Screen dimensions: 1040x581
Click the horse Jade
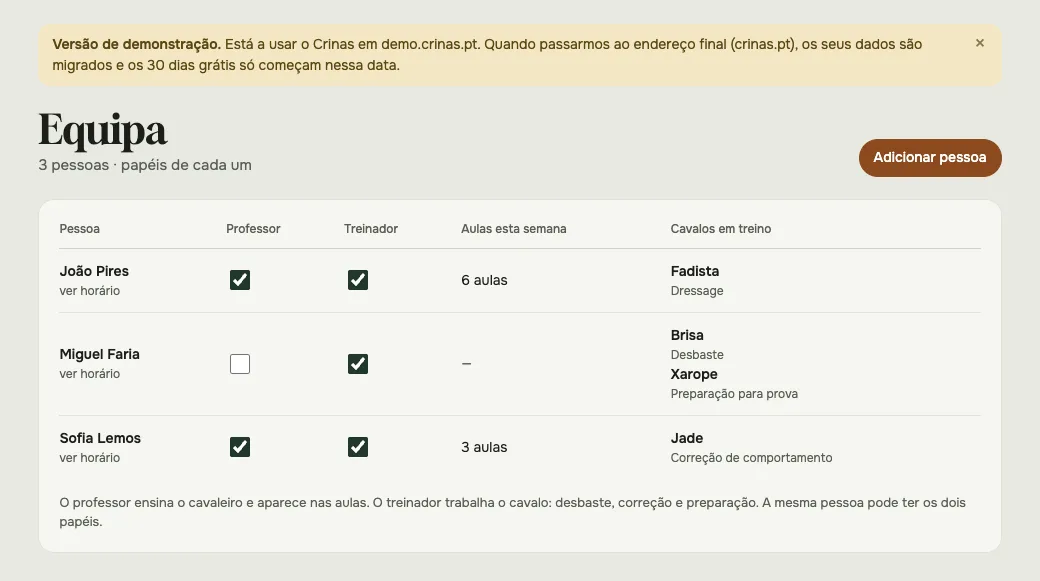[686, 438]
